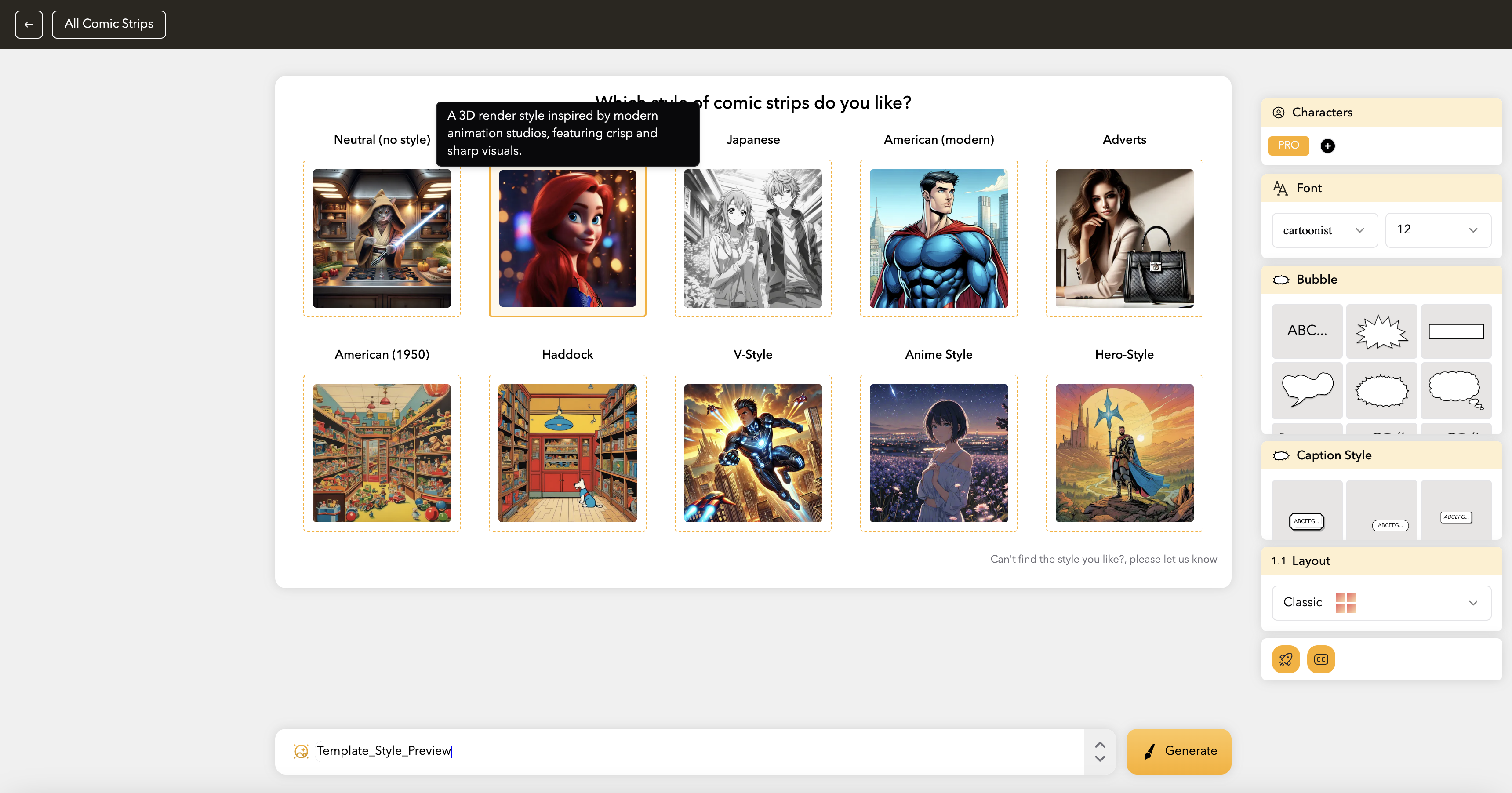The width and height of the screenshot is (1512, 793).
Task: Expand the Classic layout dropdown
Action: [1381, 602]
